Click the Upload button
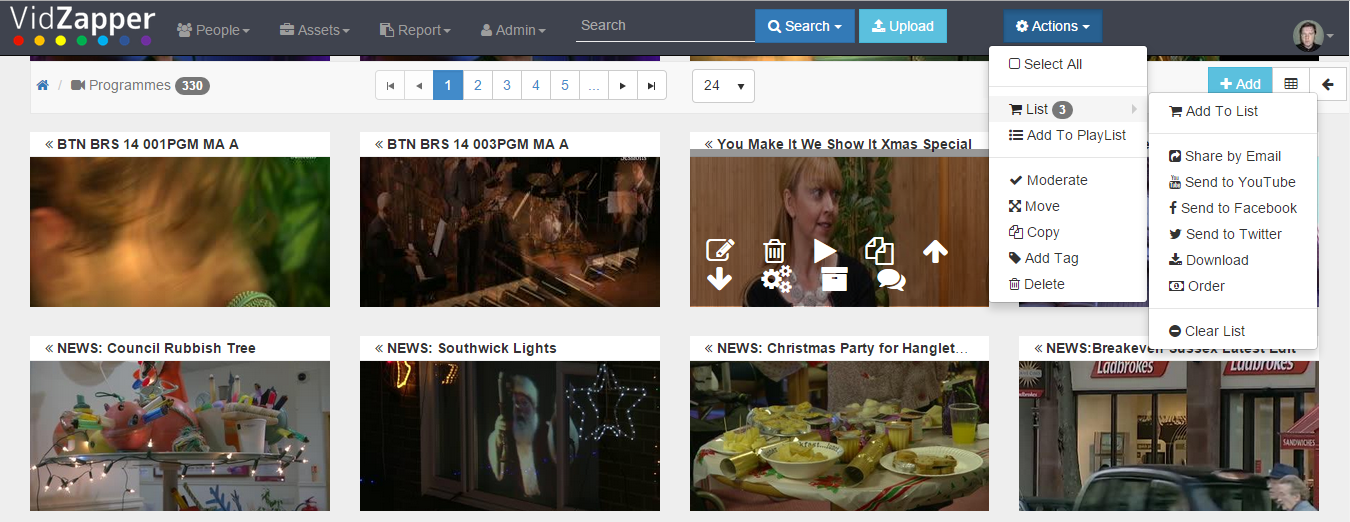This screenshot has height=522, width=1350. 903,26
